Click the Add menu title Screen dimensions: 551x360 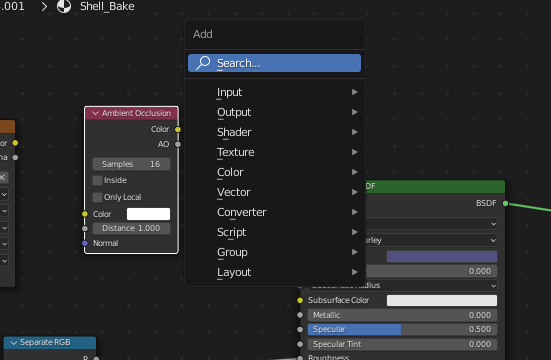[x=203, y=34]
